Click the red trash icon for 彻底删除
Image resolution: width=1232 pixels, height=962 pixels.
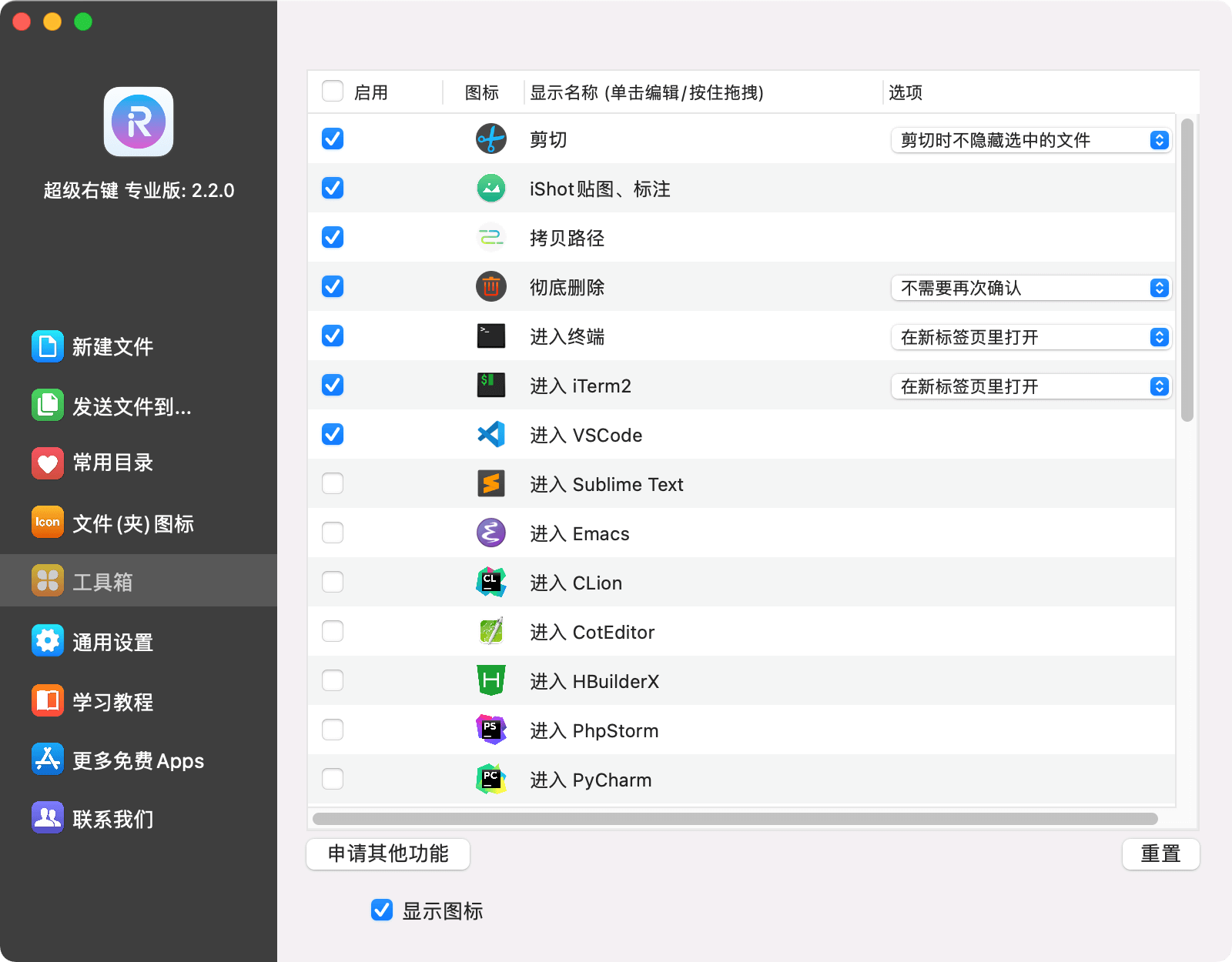[490, 287]
